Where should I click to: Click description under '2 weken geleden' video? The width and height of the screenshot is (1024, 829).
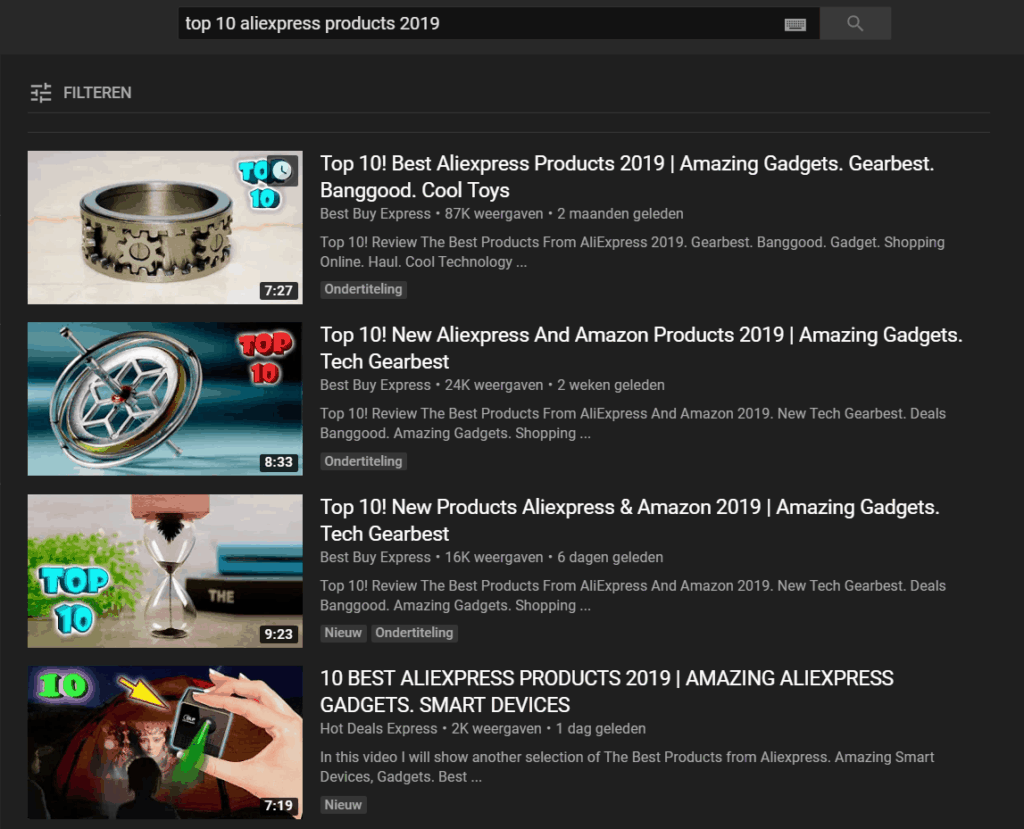[x=633, y=423]
